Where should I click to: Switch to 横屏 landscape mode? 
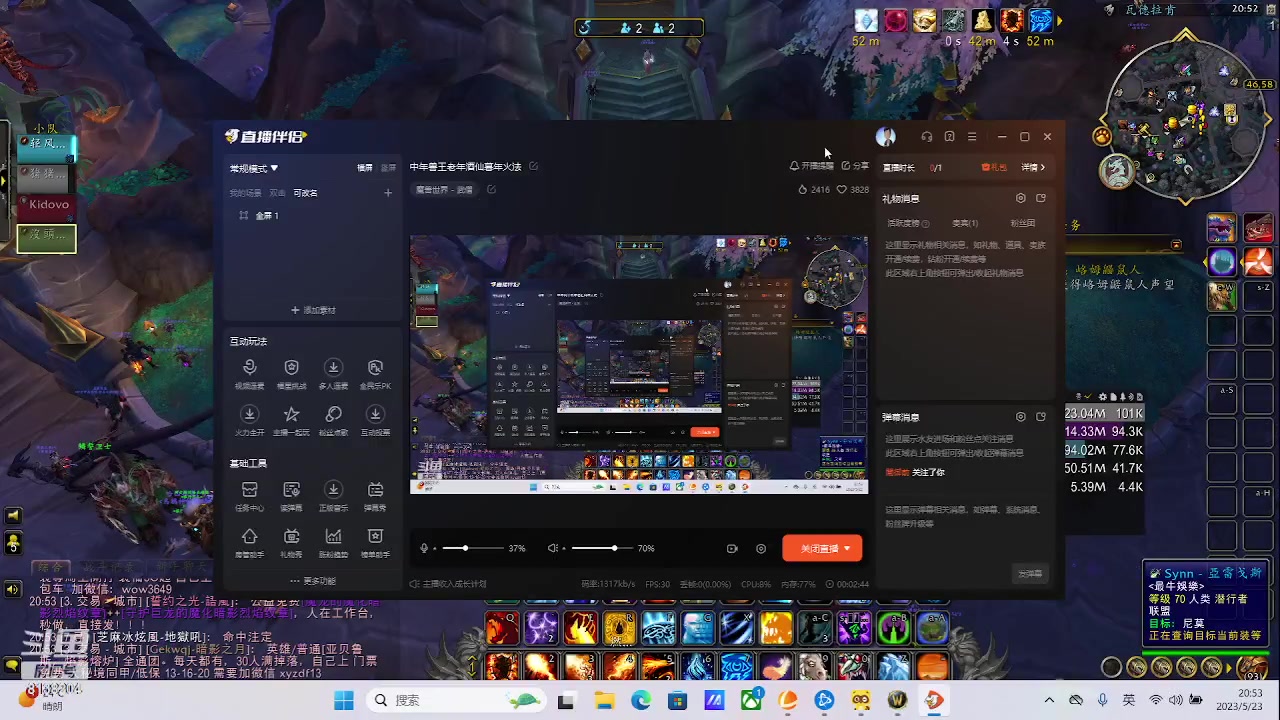[365, 168]
